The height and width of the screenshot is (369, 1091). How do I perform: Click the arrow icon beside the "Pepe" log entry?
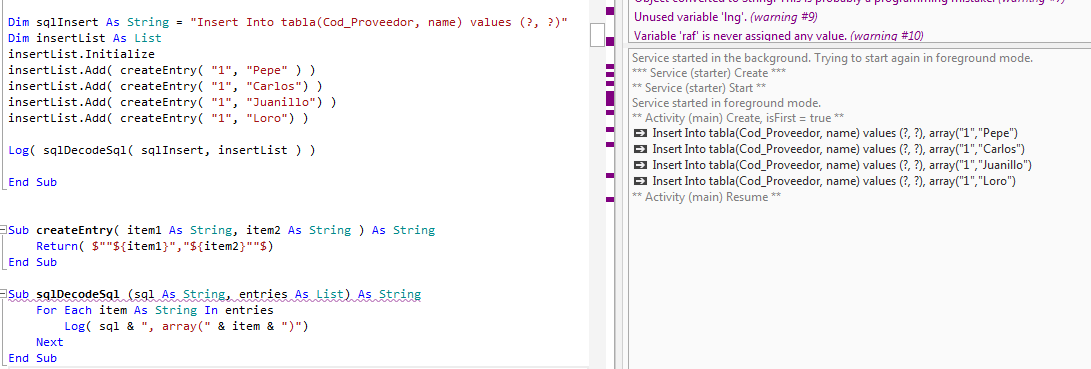[640, 133]
